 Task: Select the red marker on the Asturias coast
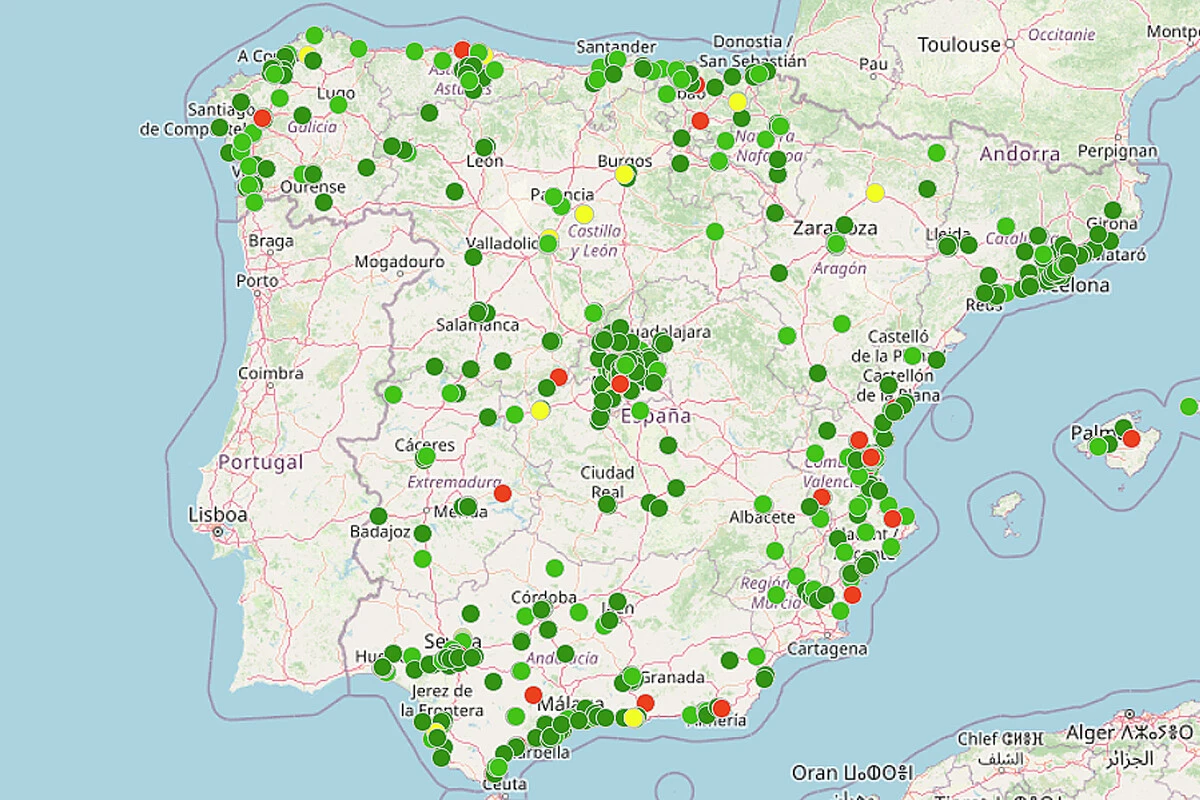462,49
